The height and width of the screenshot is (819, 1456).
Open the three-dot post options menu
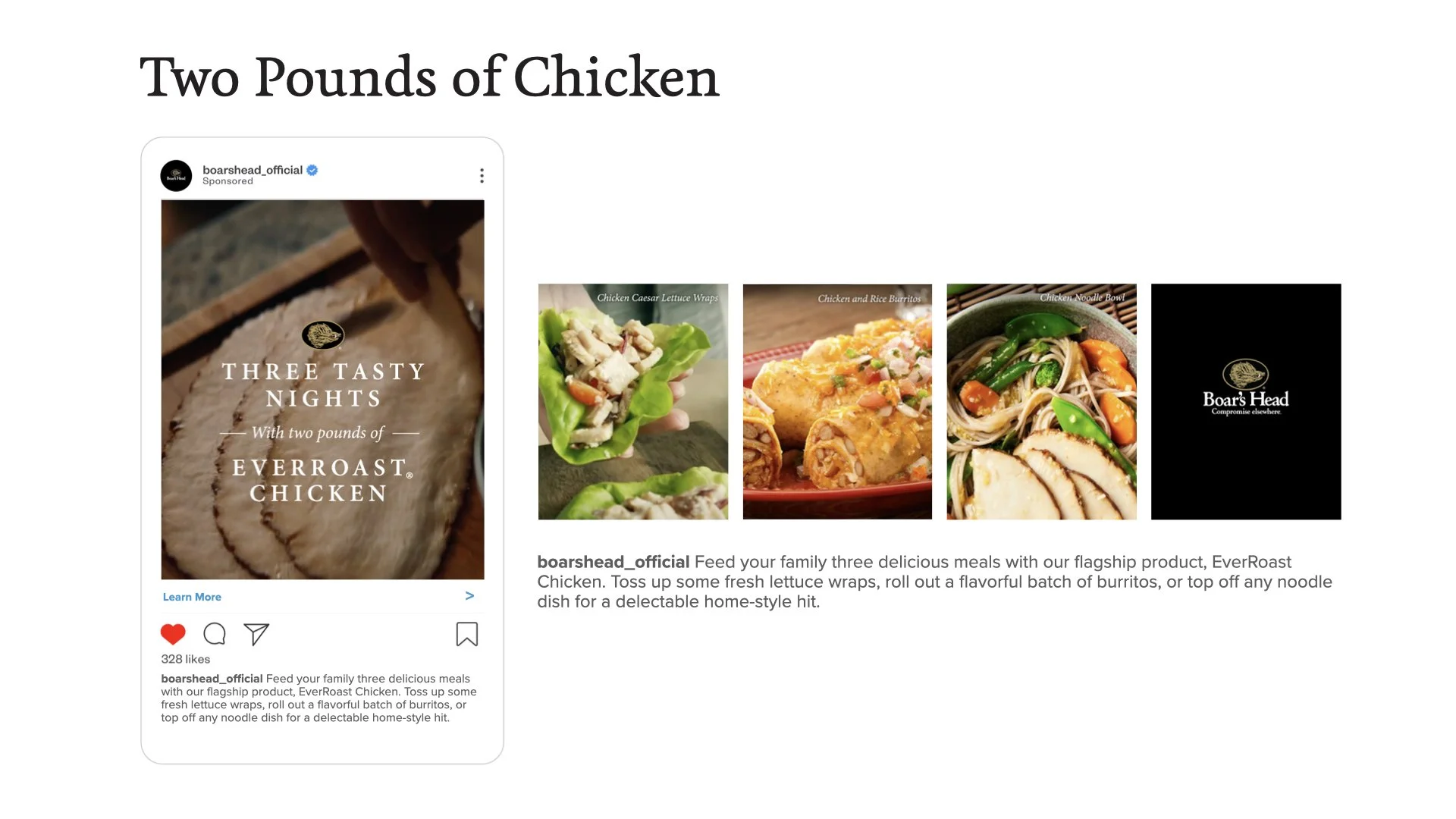tap(482, 176)
